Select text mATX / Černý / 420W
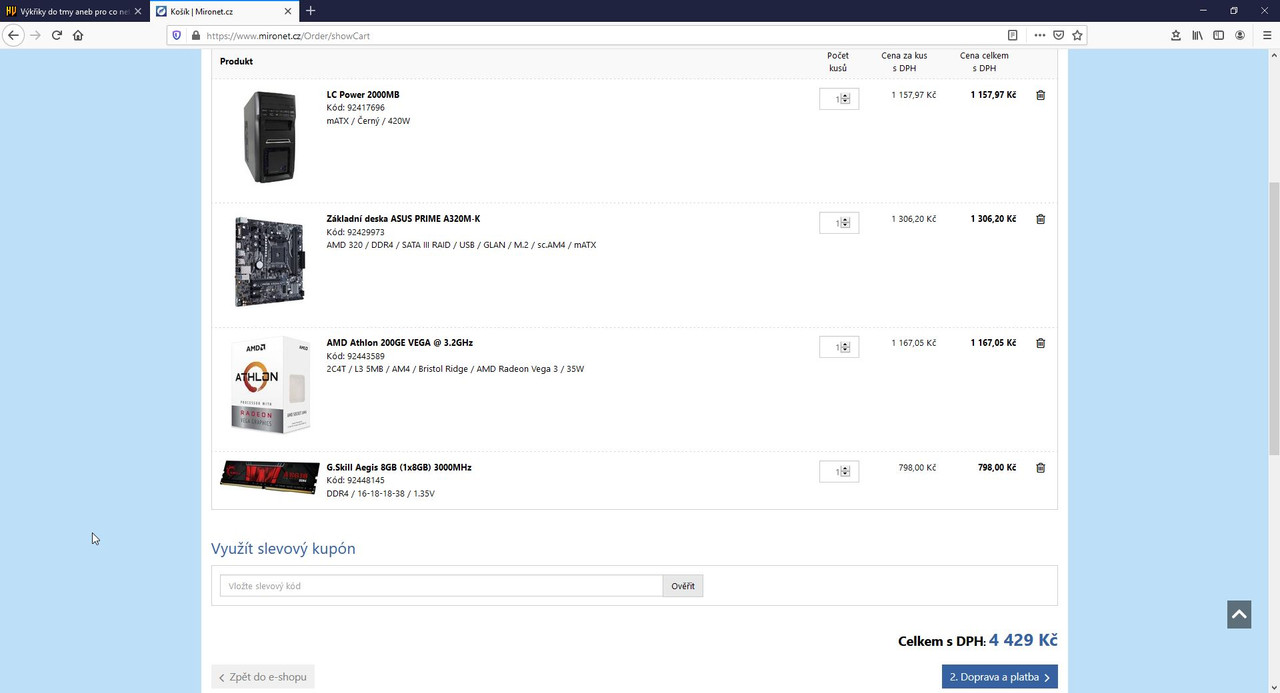1280x693 pixels. (368, 121)
